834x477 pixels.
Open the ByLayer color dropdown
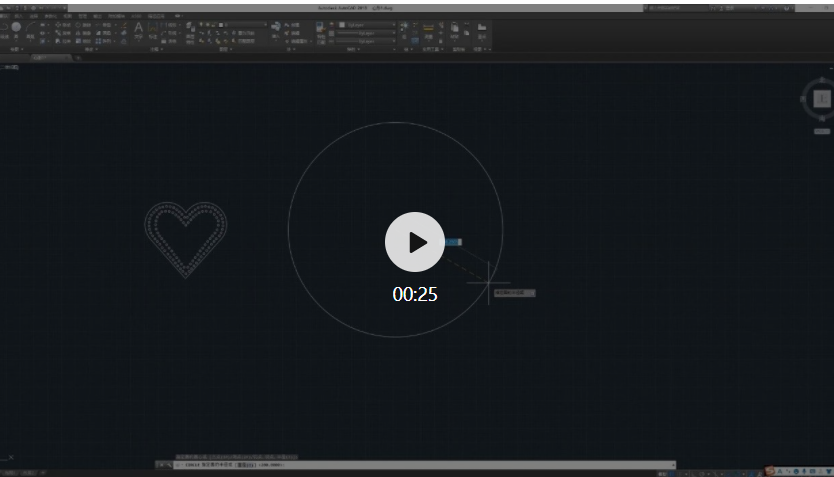[x=367, y=25]
